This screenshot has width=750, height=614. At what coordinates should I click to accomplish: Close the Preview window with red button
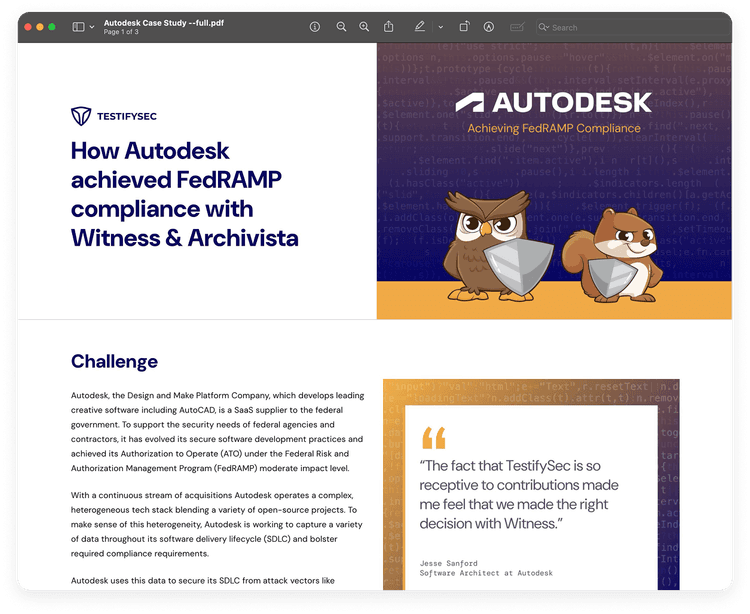[28, 27]
